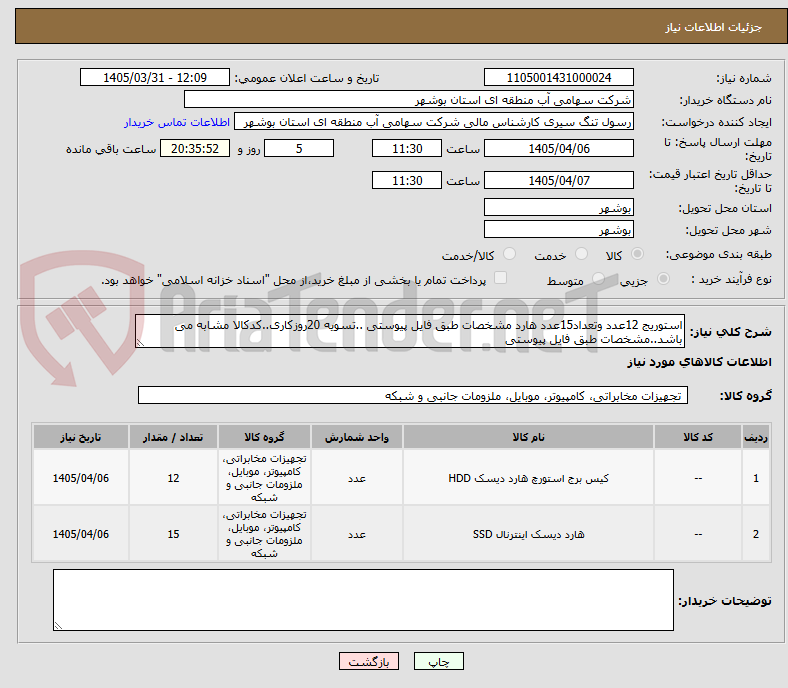Click the goods group cell in row 1
The image size is (788, 688).
click(264, 477)
